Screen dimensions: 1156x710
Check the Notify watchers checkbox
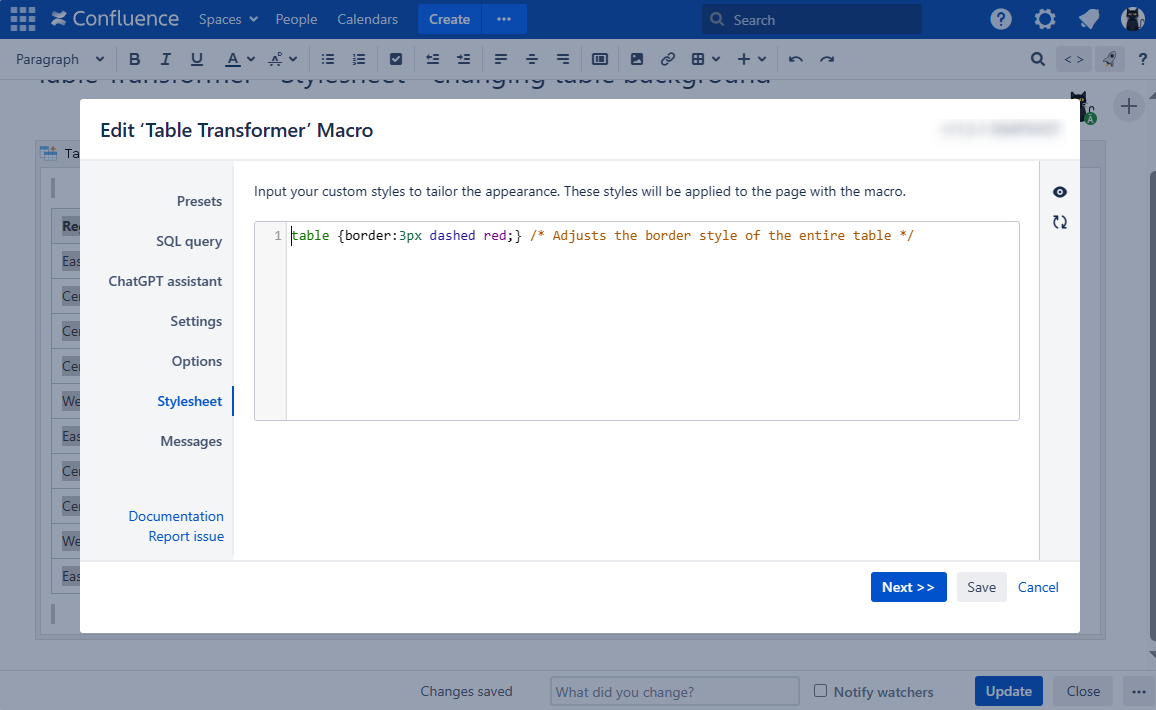(x=820, y=691)
